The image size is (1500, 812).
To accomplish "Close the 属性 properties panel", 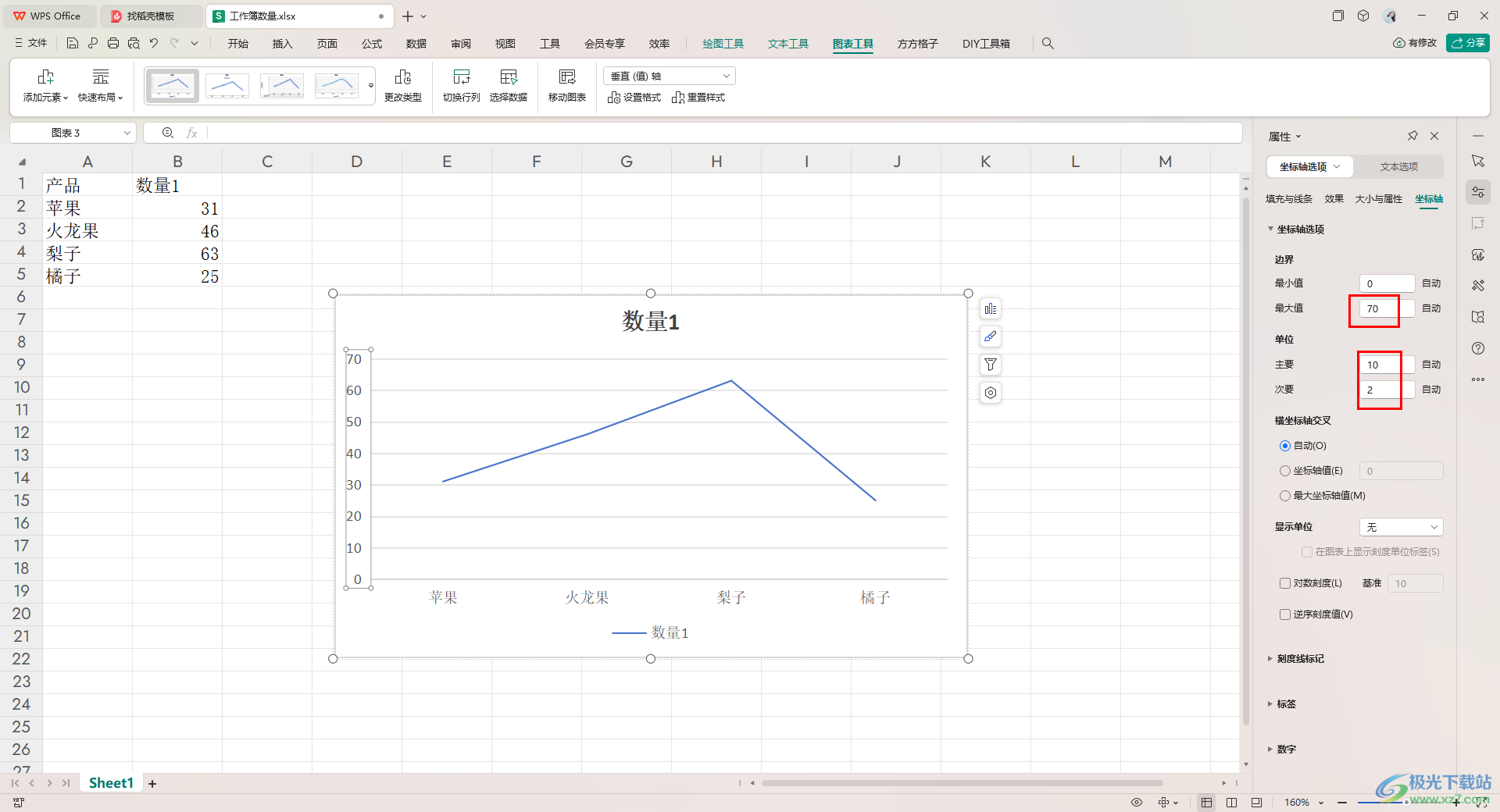I will 1434,136.
